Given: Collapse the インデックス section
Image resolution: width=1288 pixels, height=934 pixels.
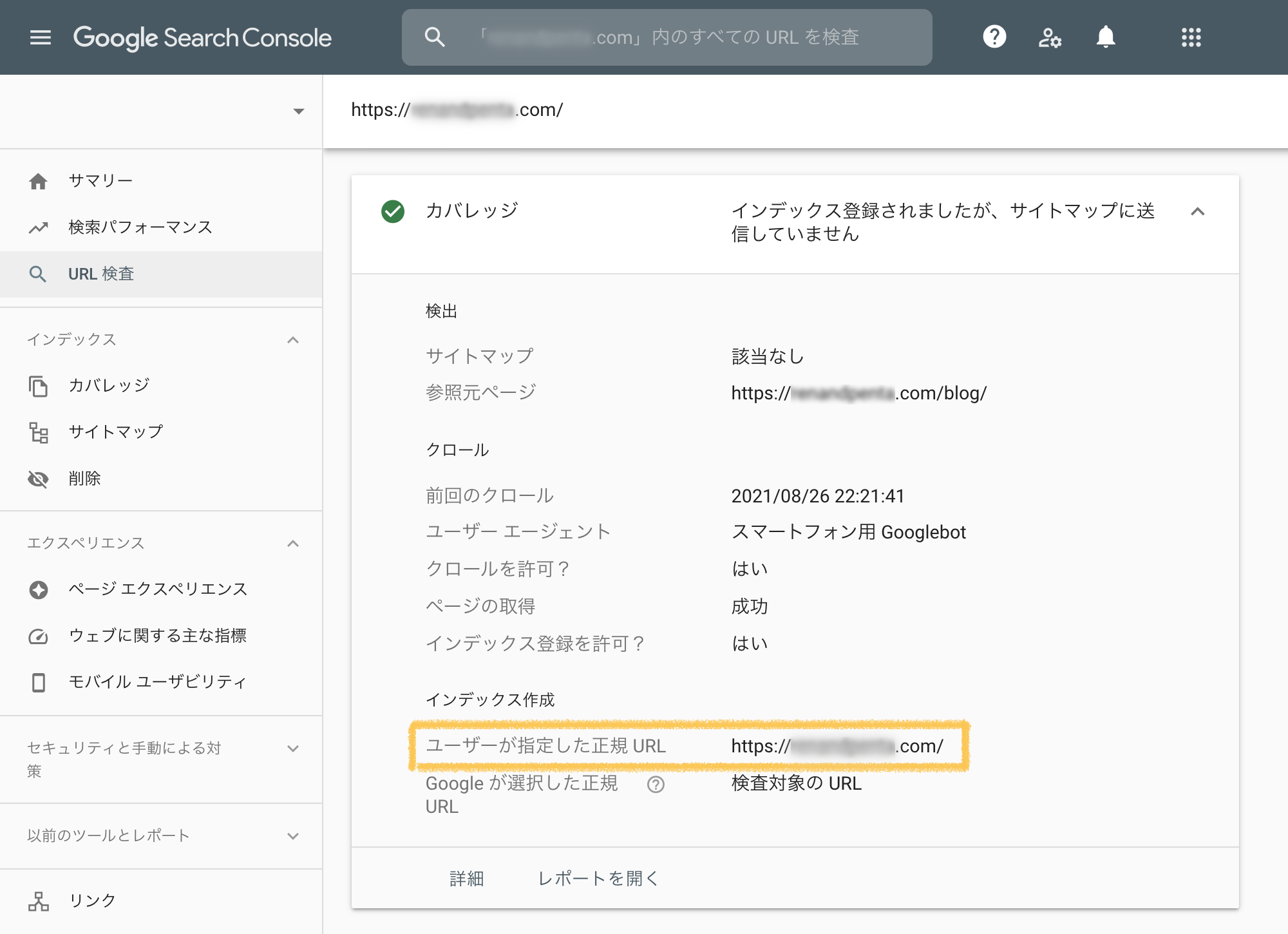Looking at the screenshot, I should coord(293,340).
